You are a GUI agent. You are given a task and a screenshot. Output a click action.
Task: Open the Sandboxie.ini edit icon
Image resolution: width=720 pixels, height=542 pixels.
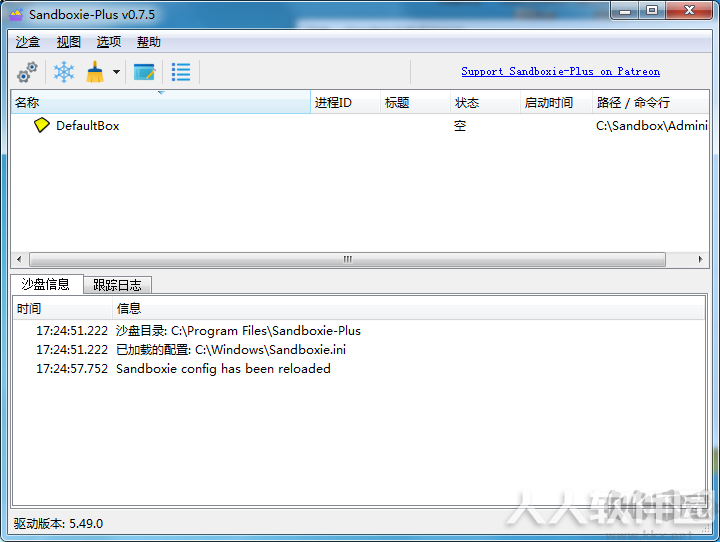point(144,72)
